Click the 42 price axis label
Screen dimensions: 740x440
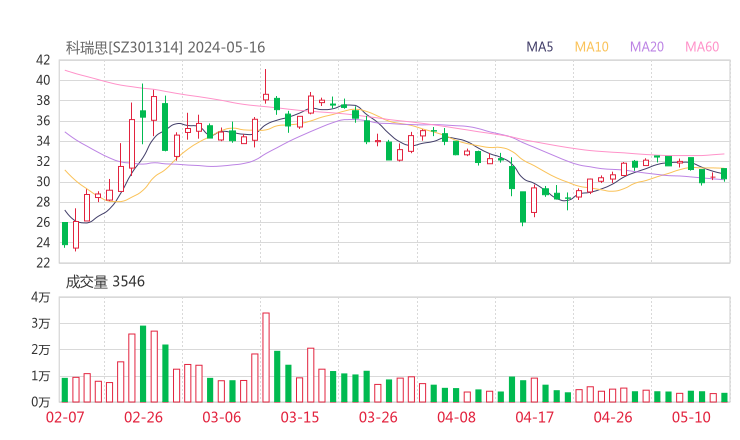point(43,60)
